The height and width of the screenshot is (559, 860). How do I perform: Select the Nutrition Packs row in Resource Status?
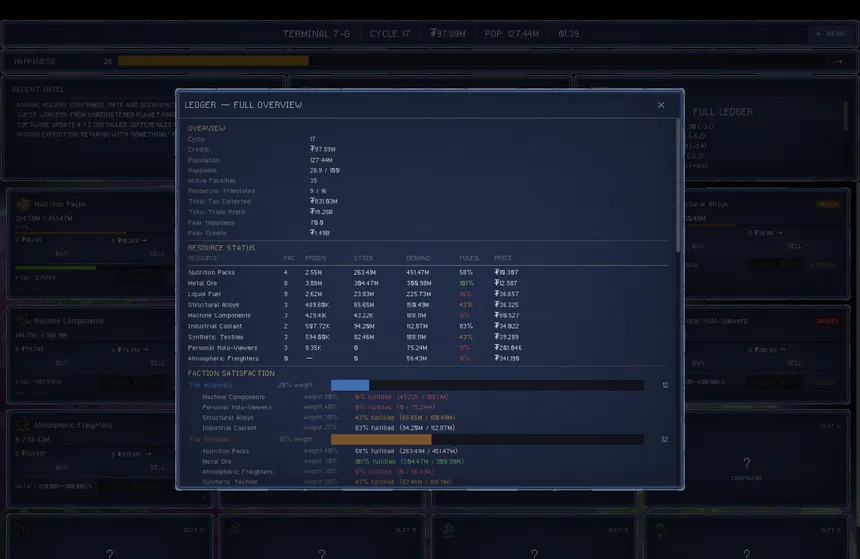tap(428, 273)
